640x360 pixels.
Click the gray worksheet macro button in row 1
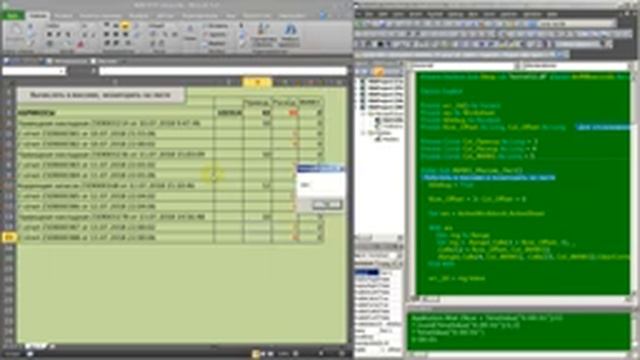(x=100, y=95)
